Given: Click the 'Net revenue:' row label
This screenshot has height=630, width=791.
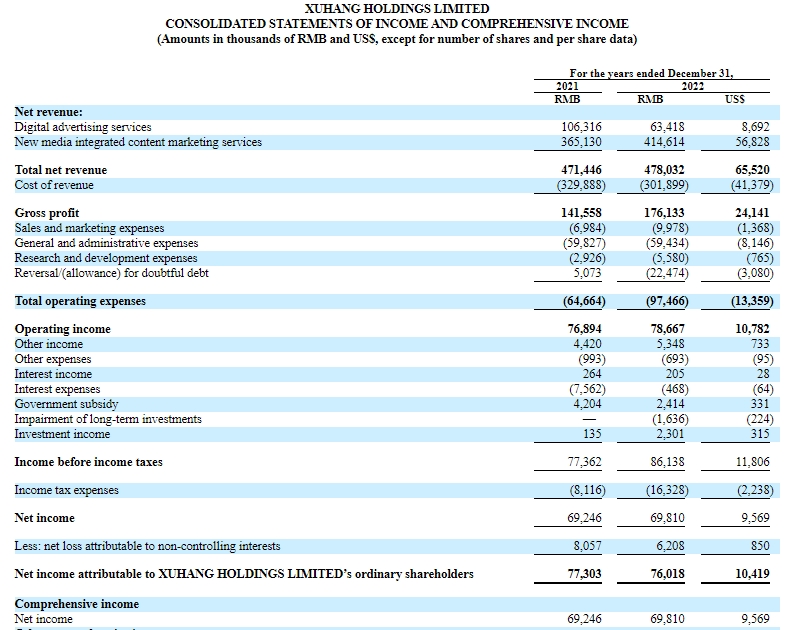Looking at the screenshot, I should 48,112.
